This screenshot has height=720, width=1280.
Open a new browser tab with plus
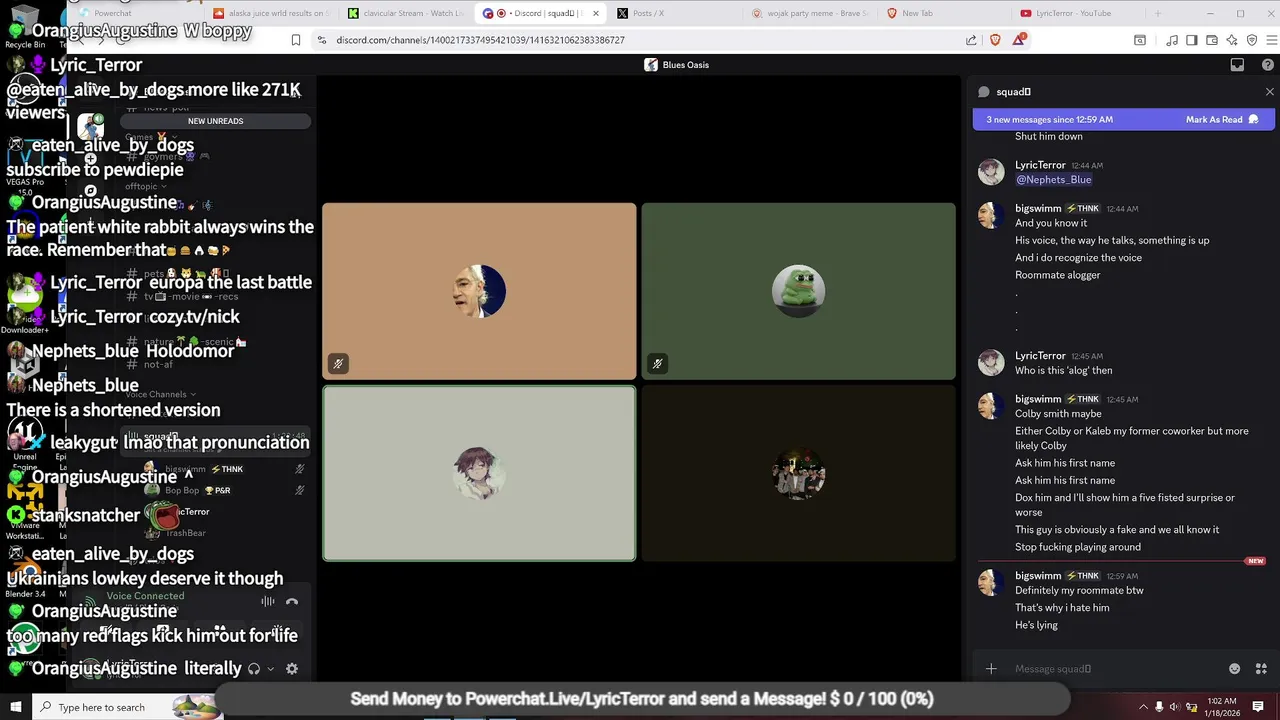point(1158,13)
